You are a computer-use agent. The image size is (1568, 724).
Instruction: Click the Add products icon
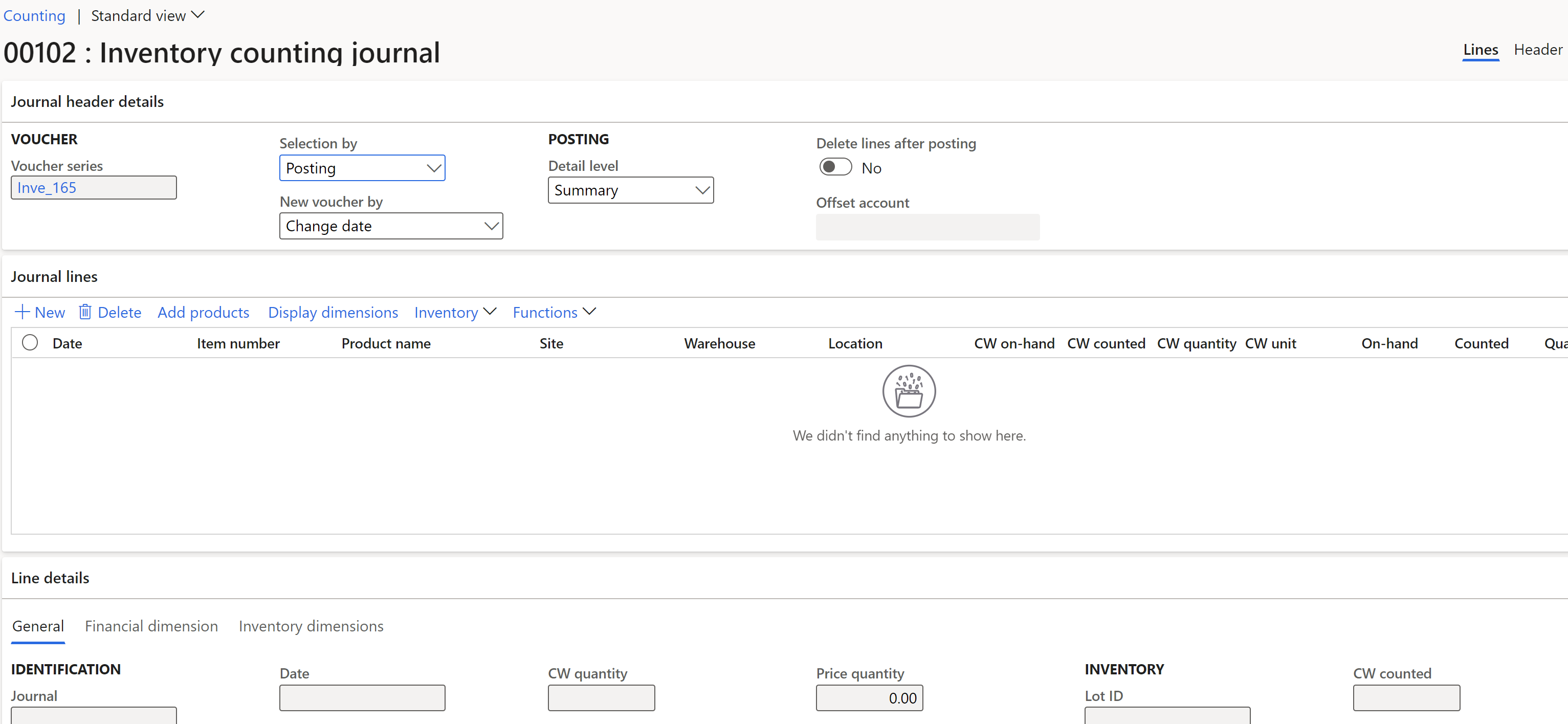[203, 312]
